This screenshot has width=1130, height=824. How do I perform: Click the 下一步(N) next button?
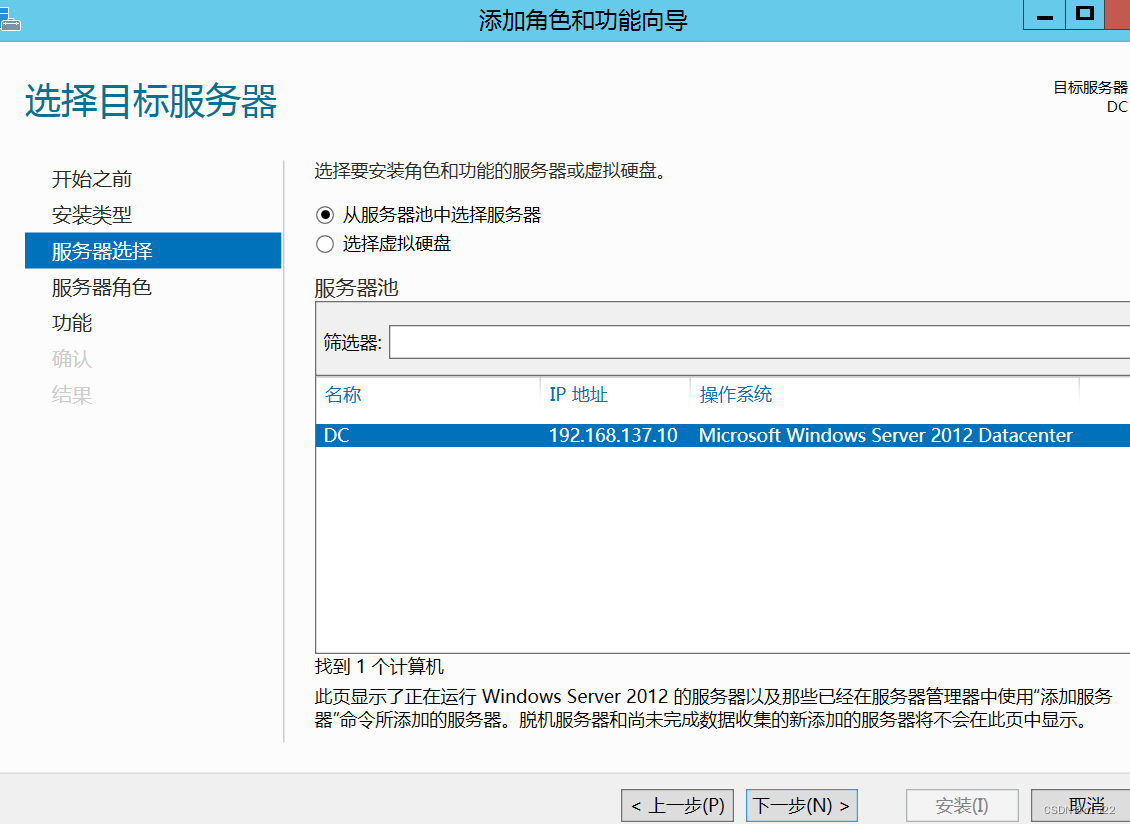(x=801, y=805)
